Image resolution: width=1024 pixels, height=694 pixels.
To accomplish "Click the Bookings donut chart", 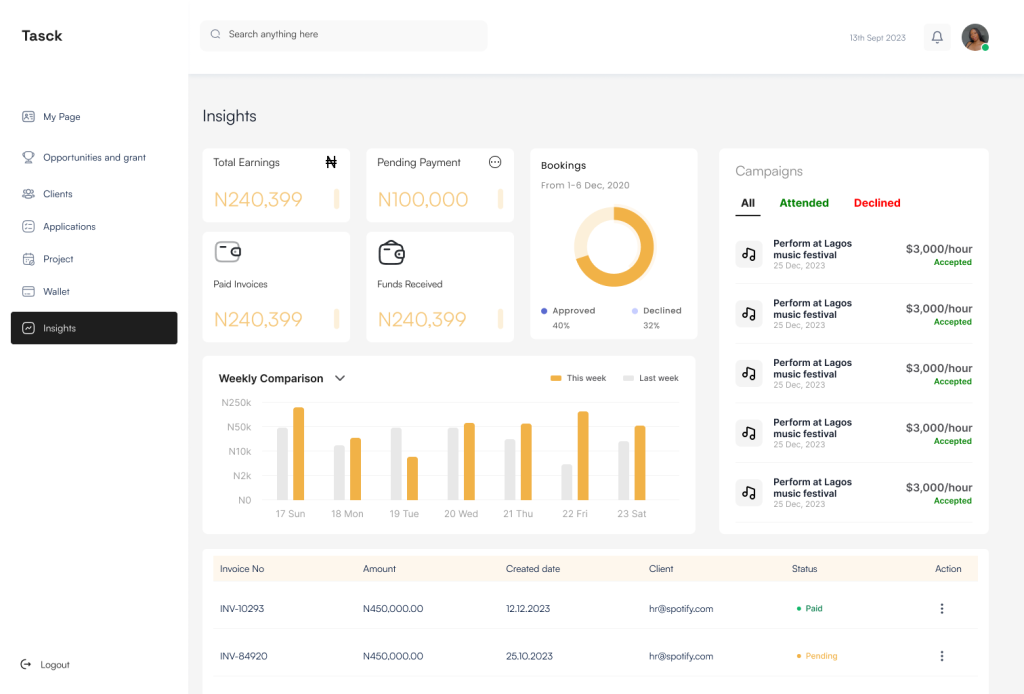I will 614,247.
